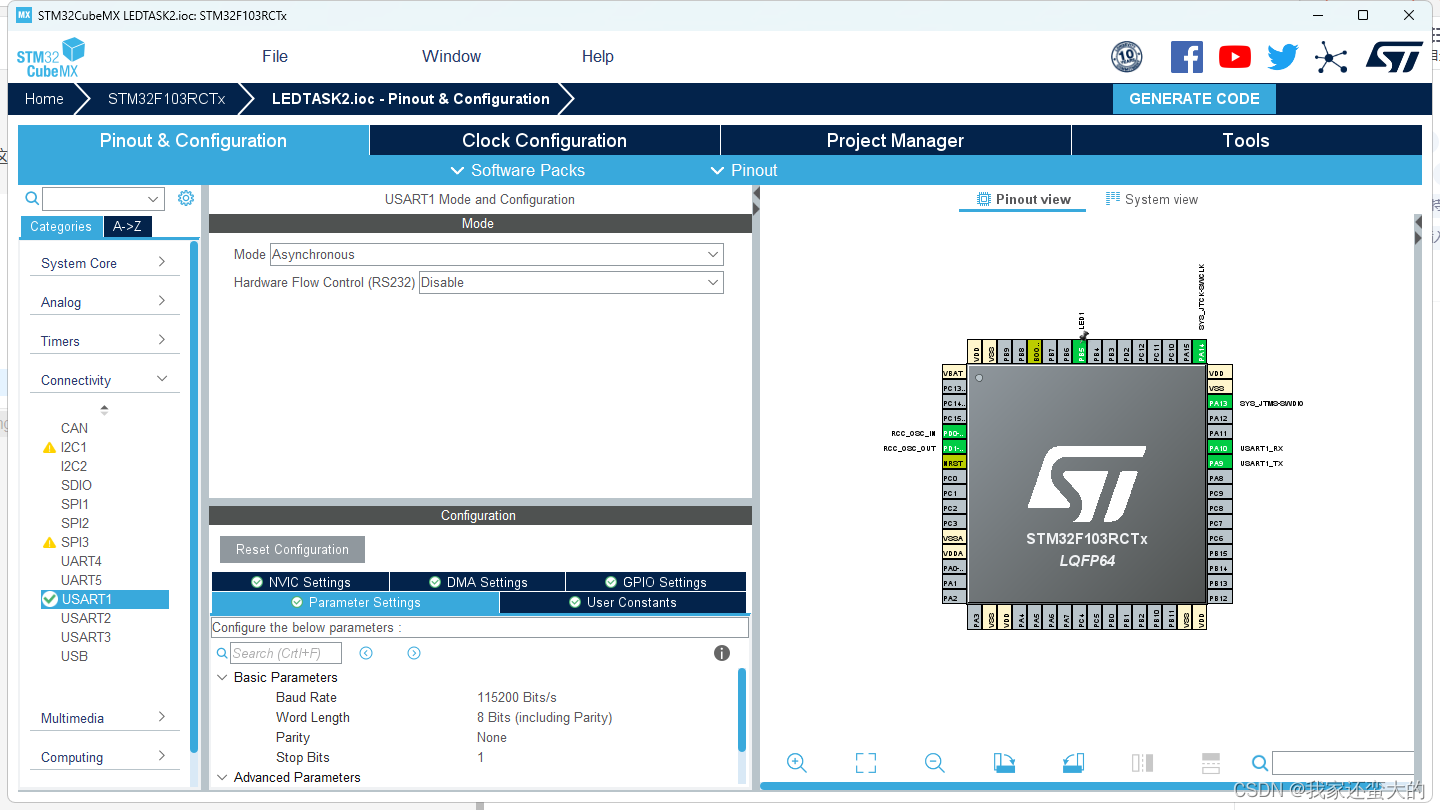This screenshot has width=1440, height=810.
Task: Toggle the USART1 enabled checkmark
Action: 49,599
